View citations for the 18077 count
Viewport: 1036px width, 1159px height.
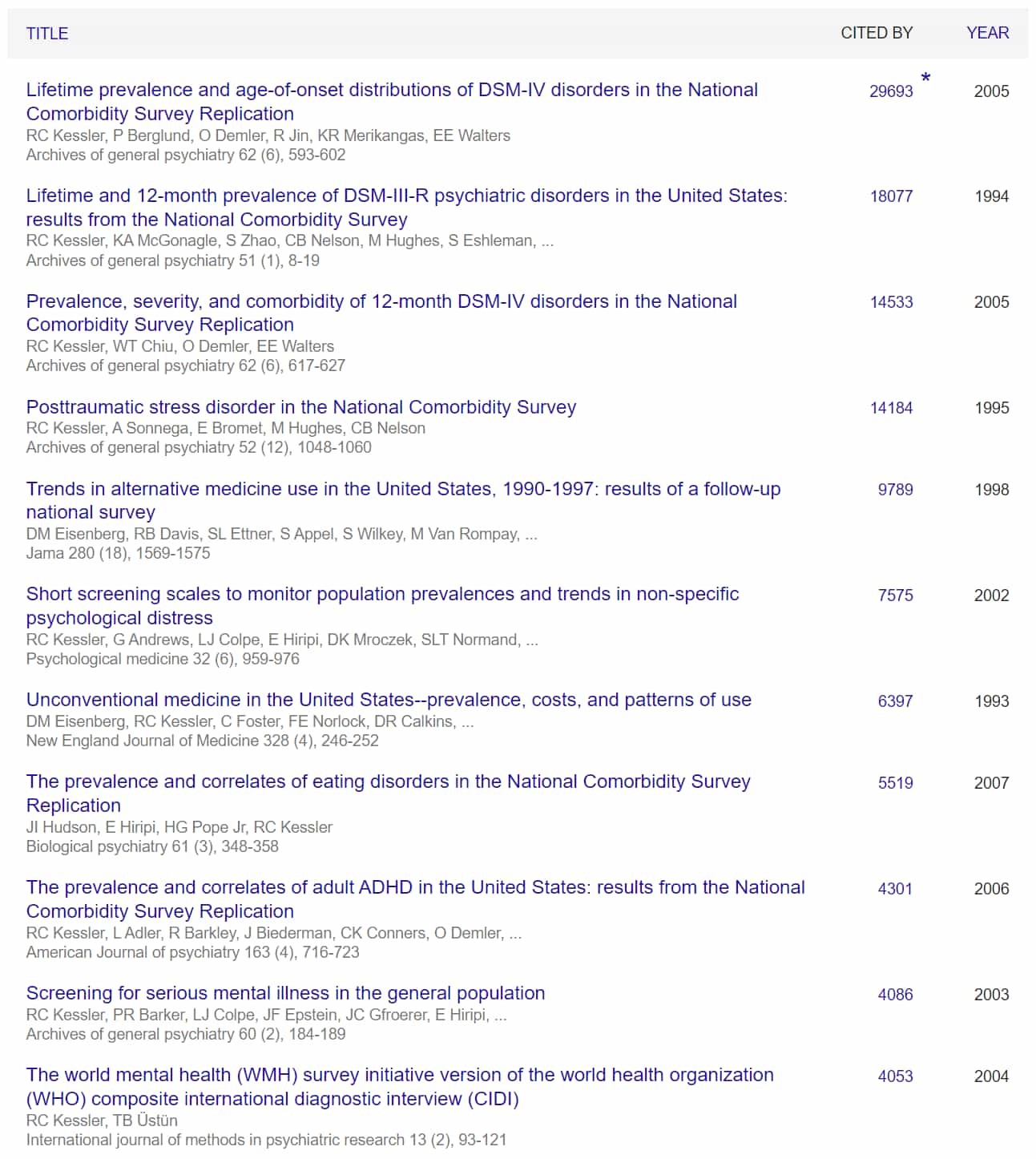click(892, 195)
